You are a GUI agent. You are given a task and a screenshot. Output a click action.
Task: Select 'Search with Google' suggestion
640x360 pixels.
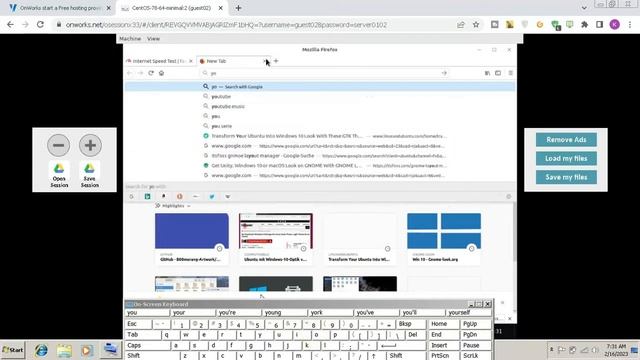tap(320, 87)
